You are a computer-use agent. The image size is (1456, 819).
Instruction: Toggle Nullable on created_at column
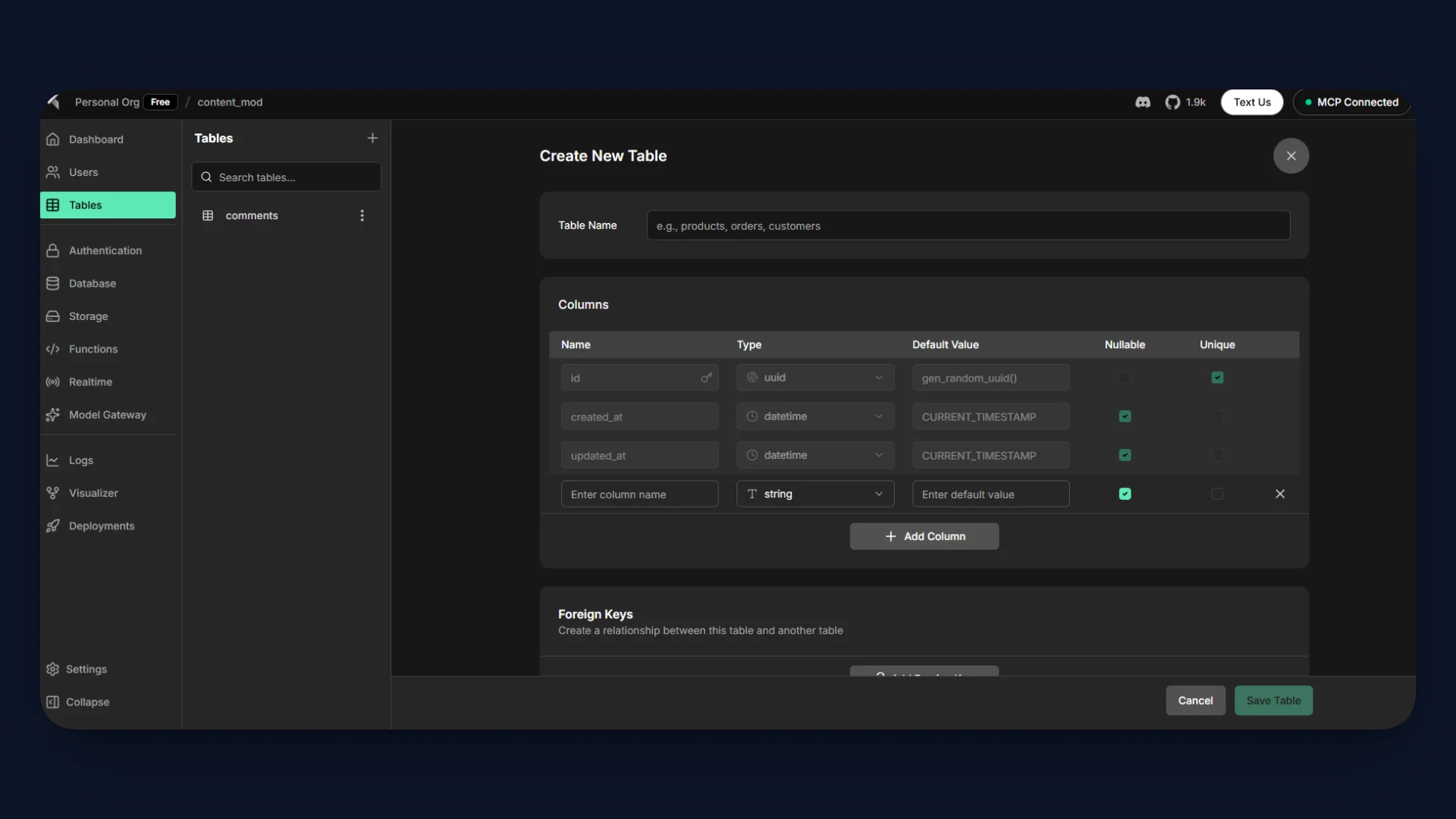[1125, 416]
